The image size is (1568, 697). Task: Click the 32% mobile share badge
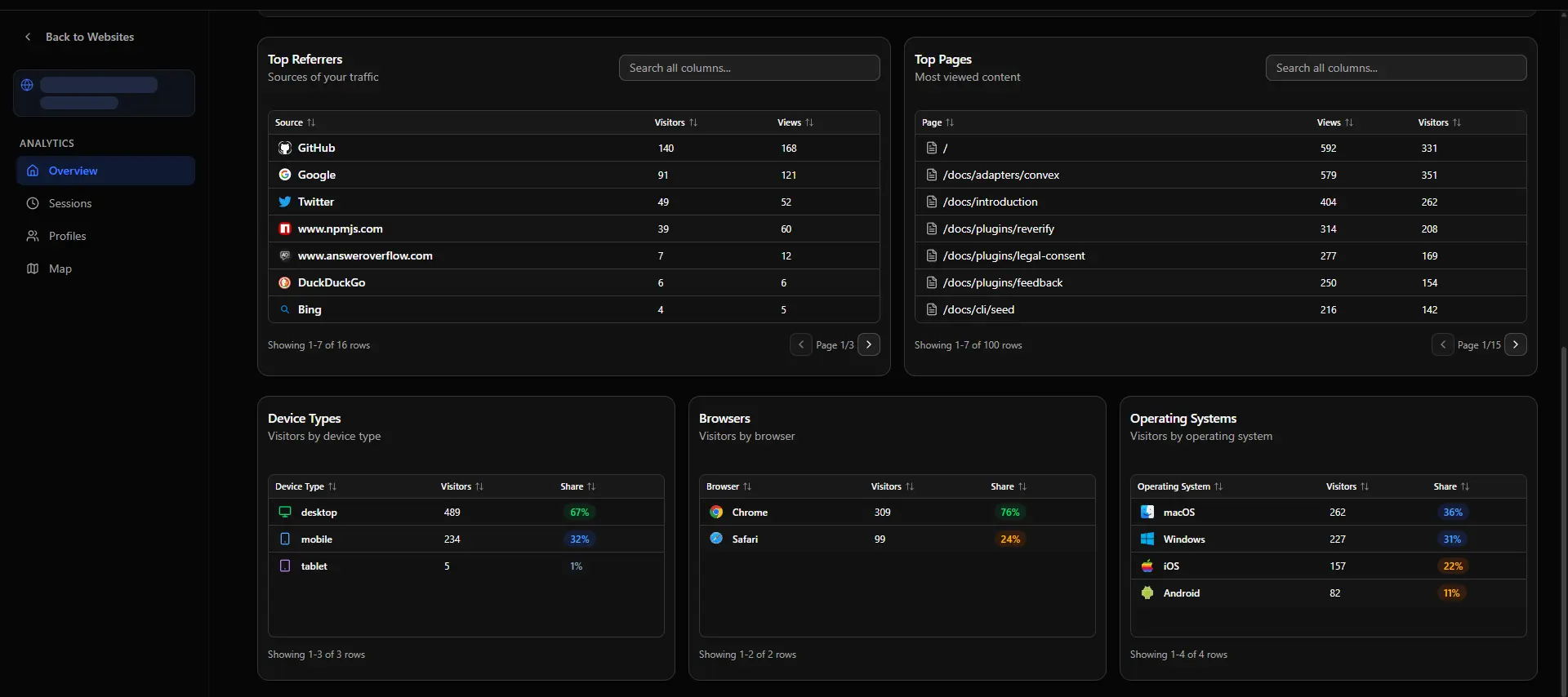coord(580,539)
